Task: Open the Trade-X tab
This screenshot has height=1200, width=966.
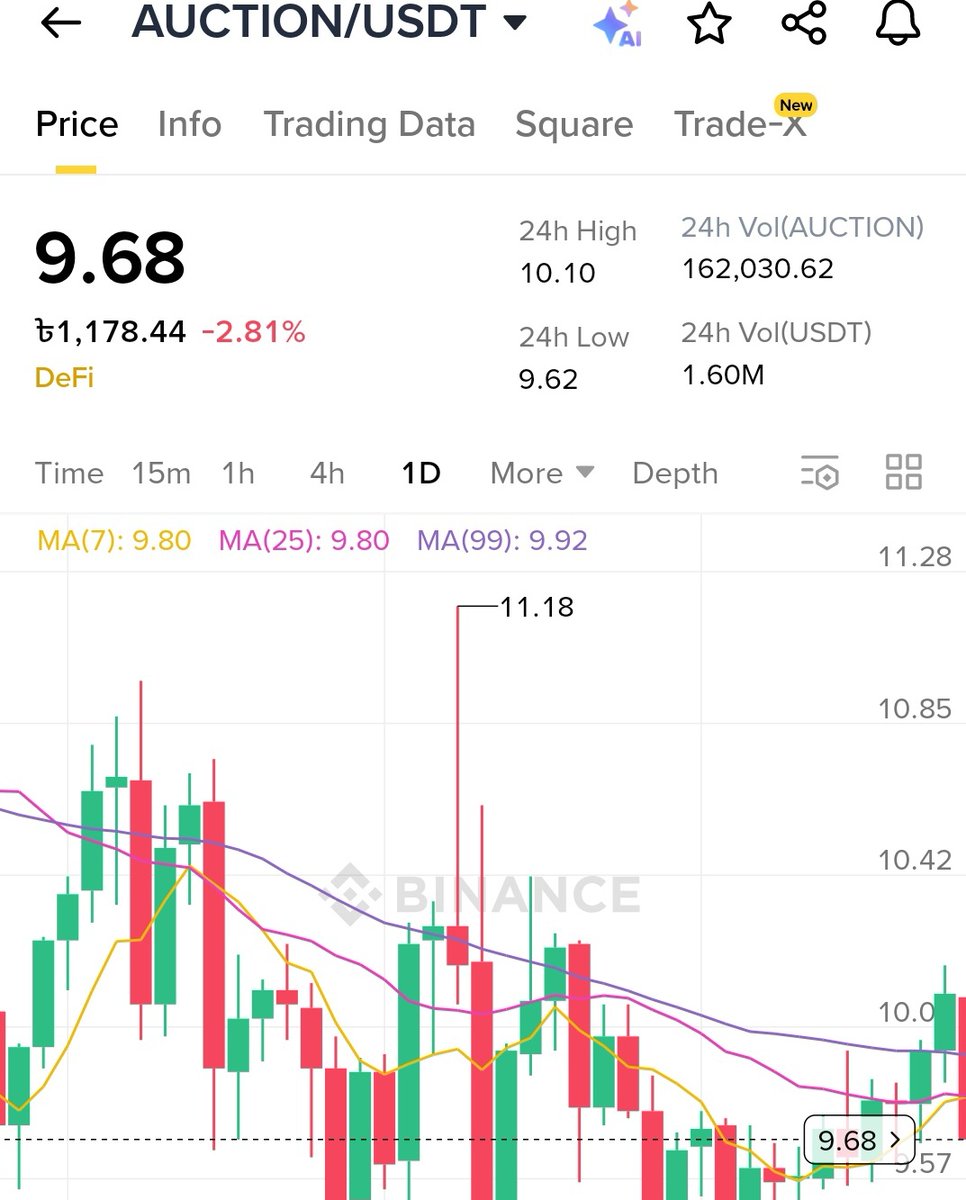Action: (740, 124)
